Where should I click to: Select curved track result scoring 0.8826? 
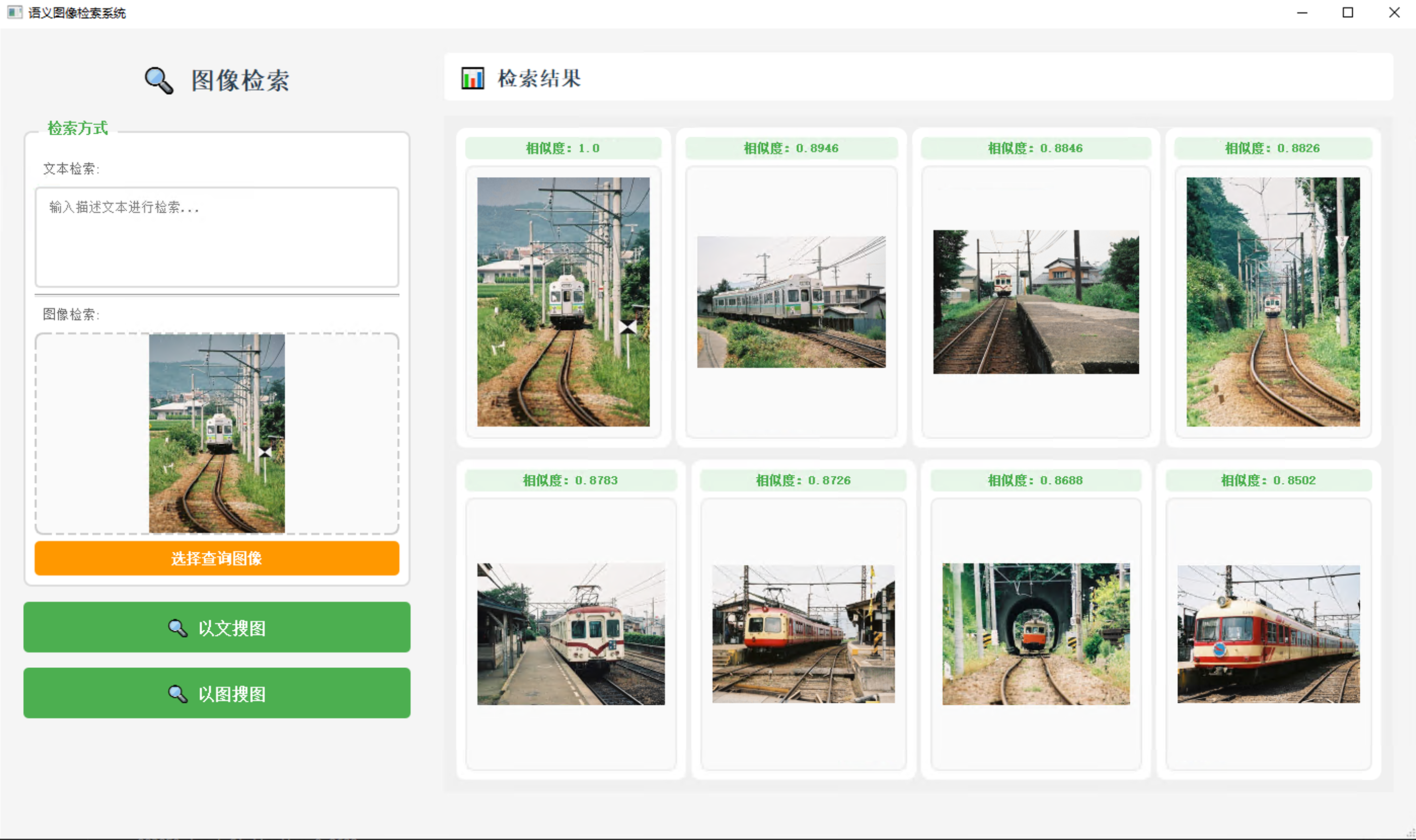click(1273, 301)
